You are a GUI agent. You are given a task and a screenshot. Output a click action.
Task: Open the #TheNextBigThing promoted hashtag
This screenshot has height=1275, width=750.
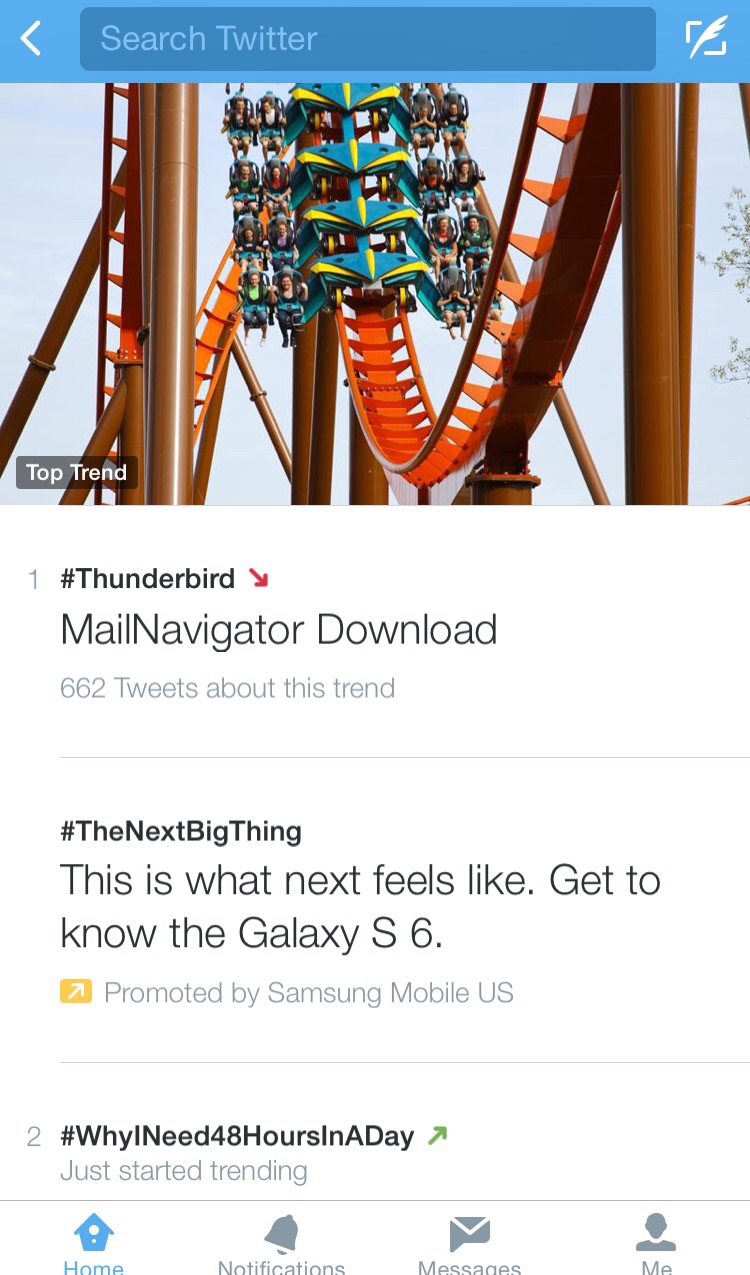(180, 831)
